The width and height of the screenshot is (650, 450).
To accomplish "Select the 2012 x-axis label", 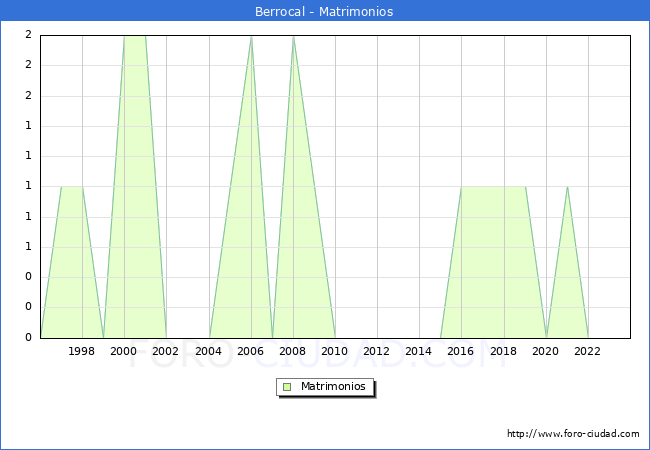I will (376, 351).
